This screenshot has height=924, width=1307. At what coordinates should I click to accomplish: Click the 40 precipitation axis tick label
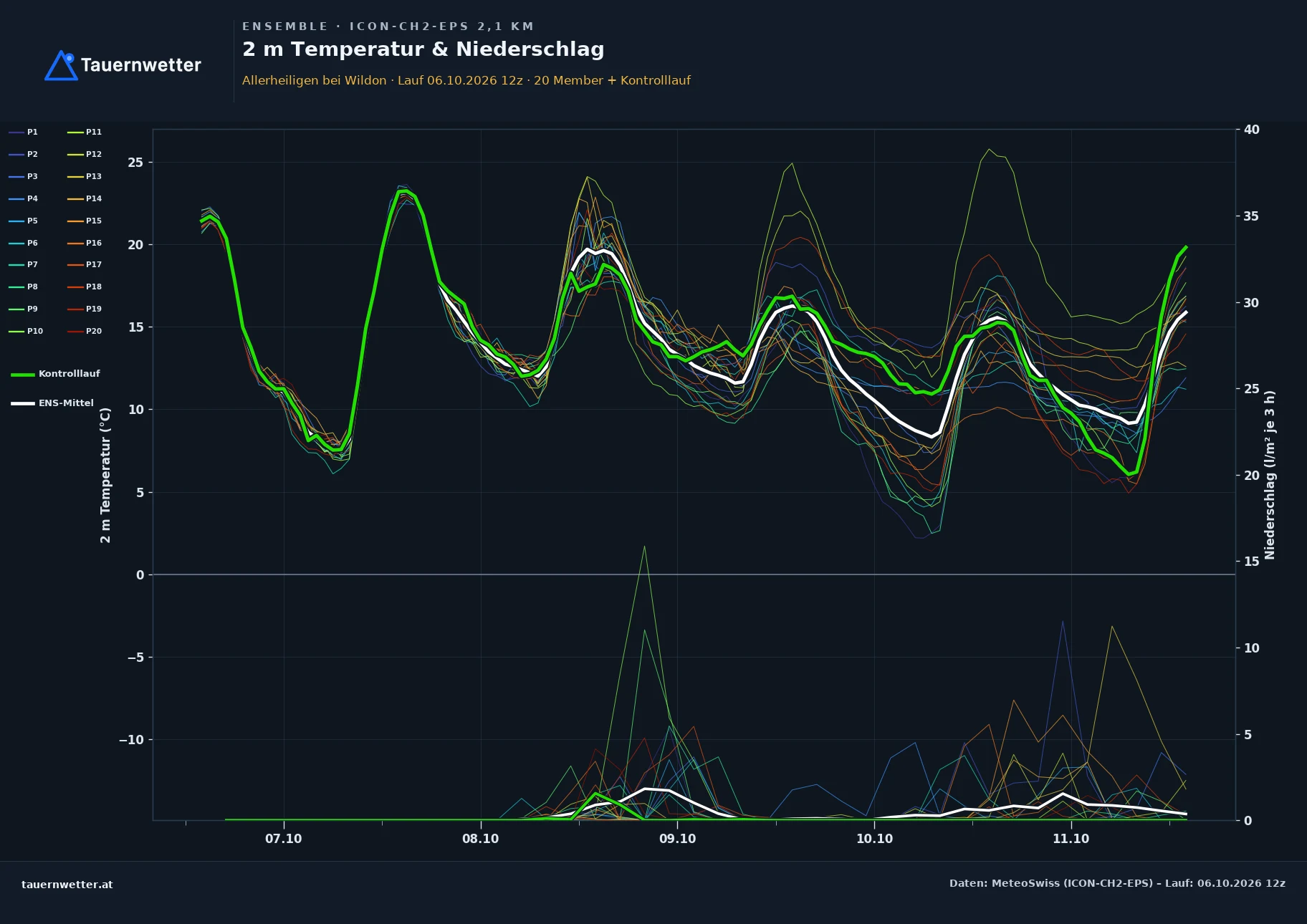click(x=1252, y=130)
